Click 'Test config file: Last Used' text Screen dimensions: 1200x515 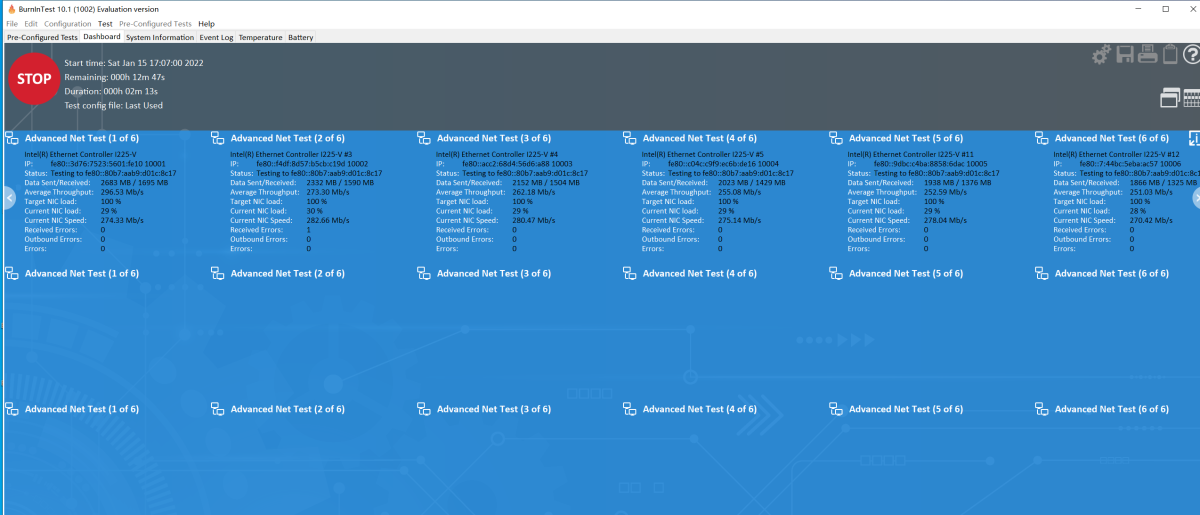[x=113, y=105]
